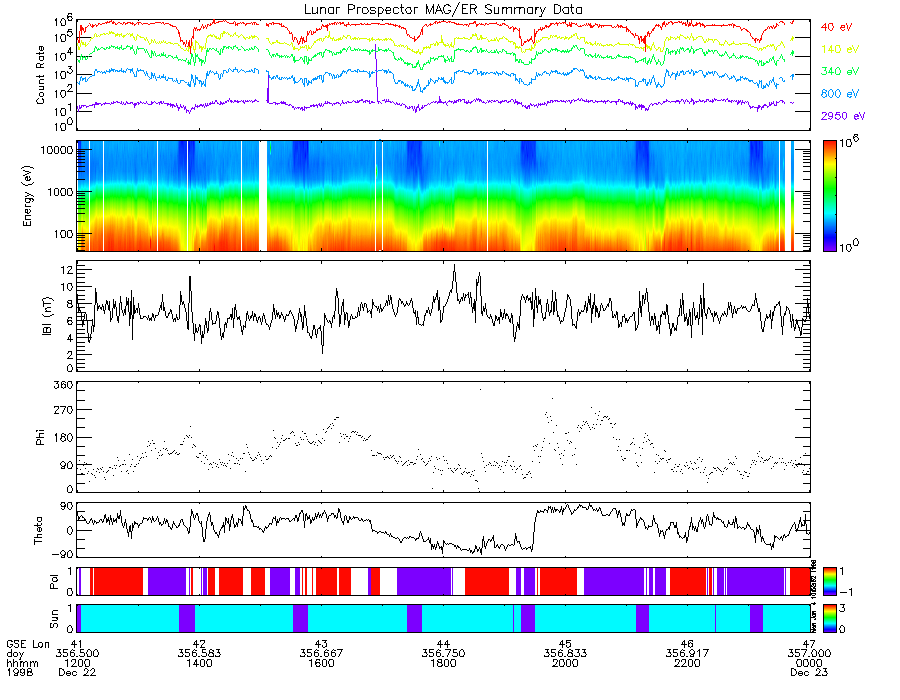Click the Energy (eV) axis label
Screen dimensions: 900x700
click(28, 196)
